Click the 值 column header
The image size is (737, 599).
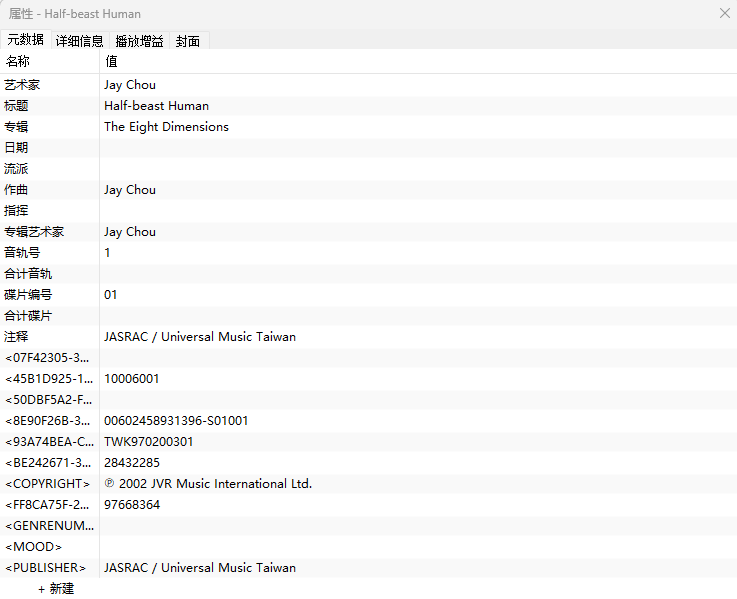click(x=111, y=61)
